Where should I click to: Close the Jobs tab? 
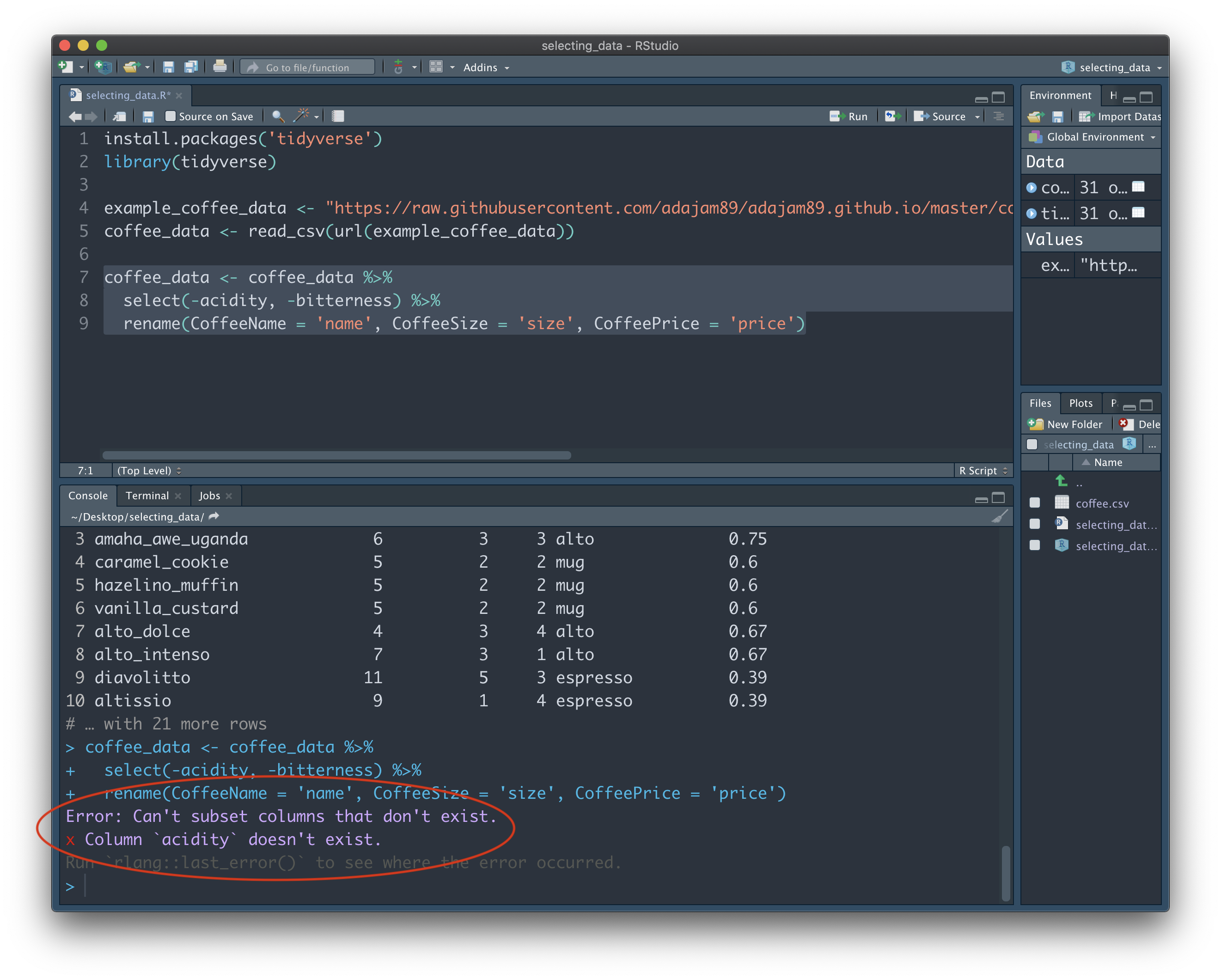[x=229, y=496]
